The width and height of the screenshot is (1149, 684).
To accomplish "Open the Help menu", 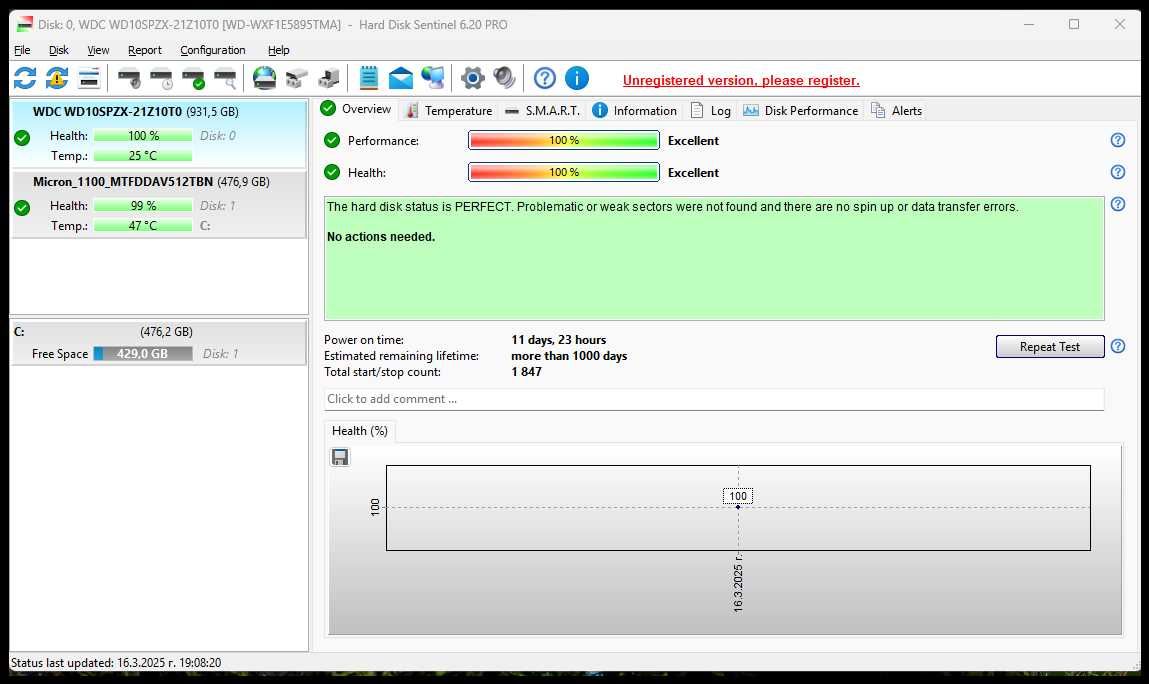I will click(x=278, y=50).
